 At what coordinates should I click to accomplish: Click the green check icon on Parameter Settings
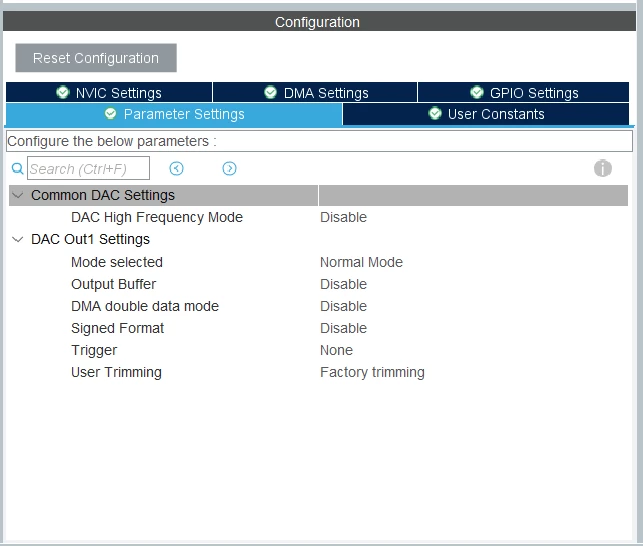[x=110, y=113]
